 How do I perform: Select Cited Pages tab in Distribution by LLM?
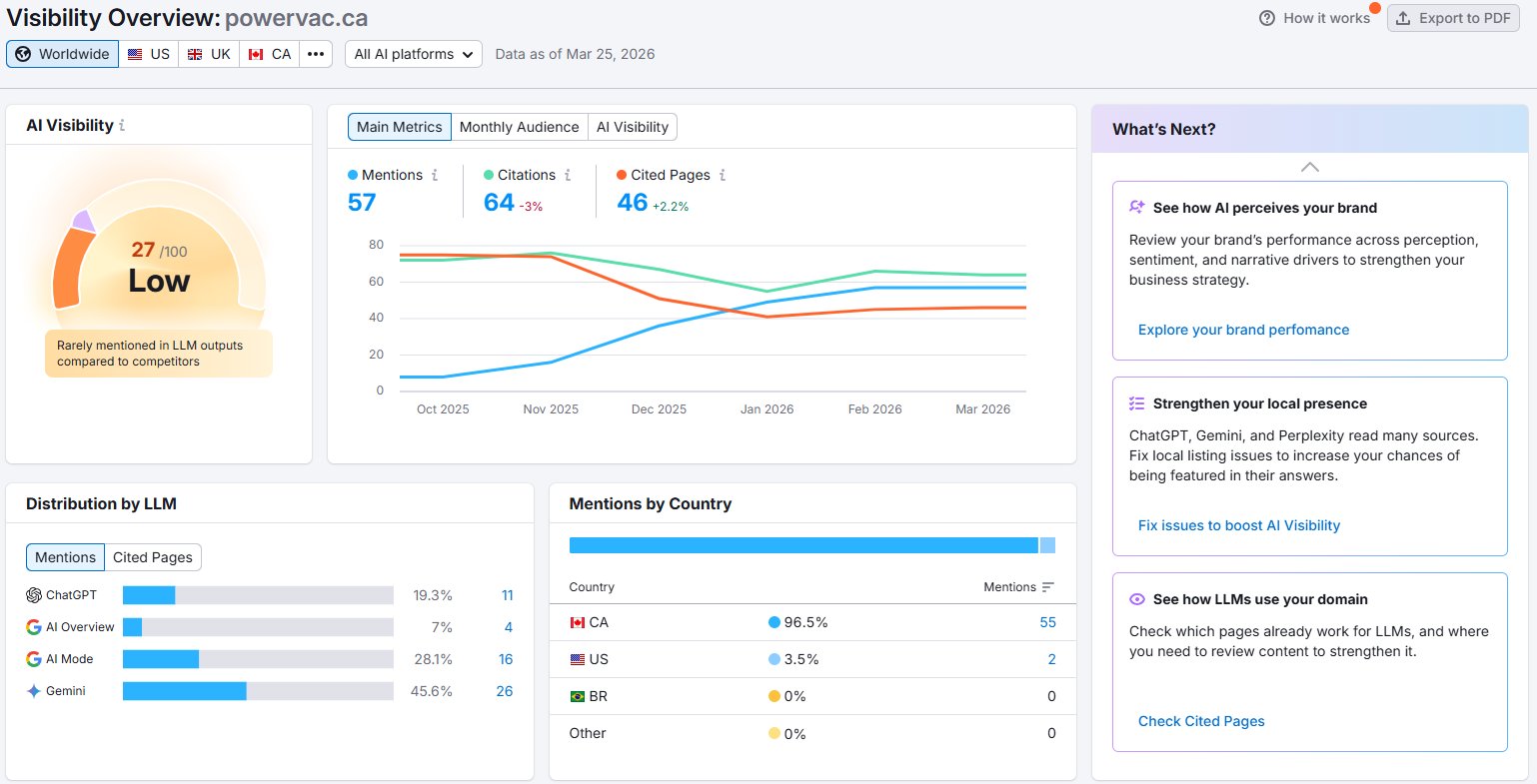click(x=153, y=557)
